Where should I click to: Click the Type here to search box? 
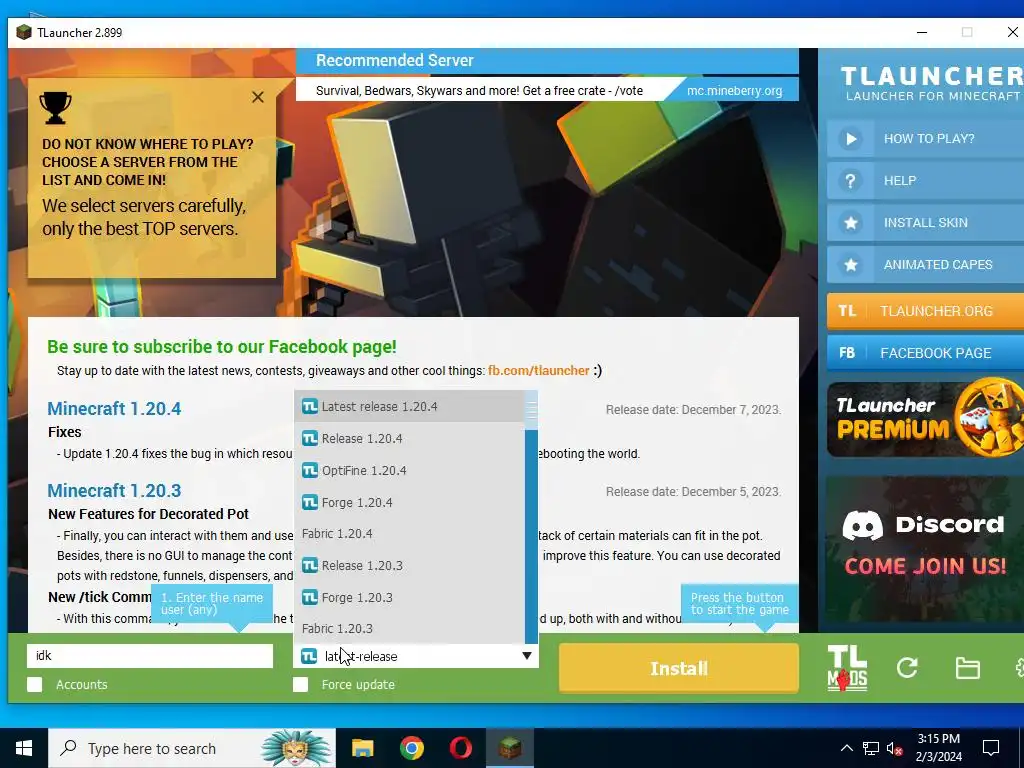[x=192, y=748]
